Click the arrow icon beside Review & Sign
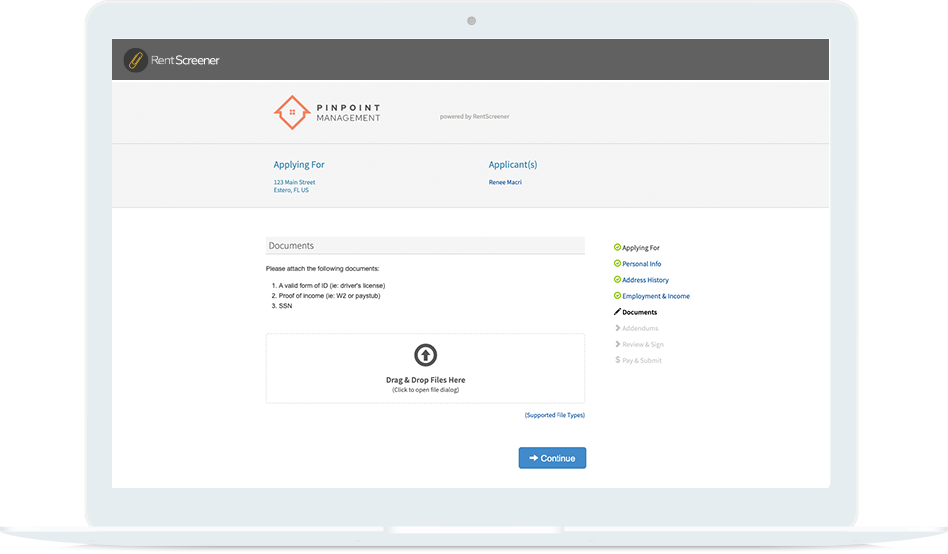Screen dimensions: 948x554 pyautogui.click(x=617, y=344)
